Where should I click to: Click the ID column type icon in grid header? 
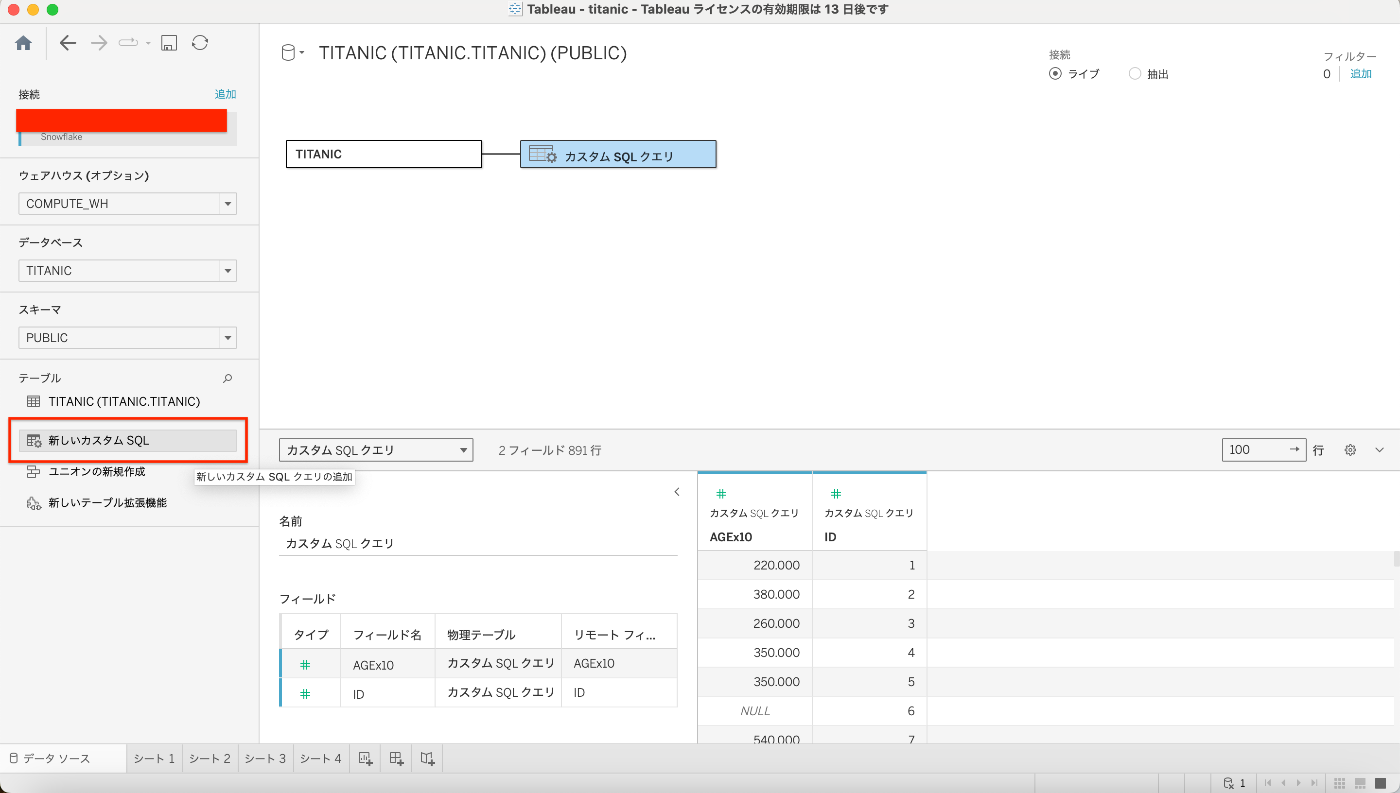tap(836, 494)
